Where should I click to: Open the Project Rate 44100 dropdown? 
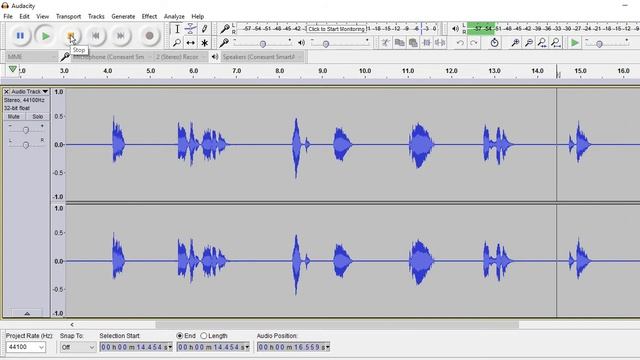[x=26, y=347]
